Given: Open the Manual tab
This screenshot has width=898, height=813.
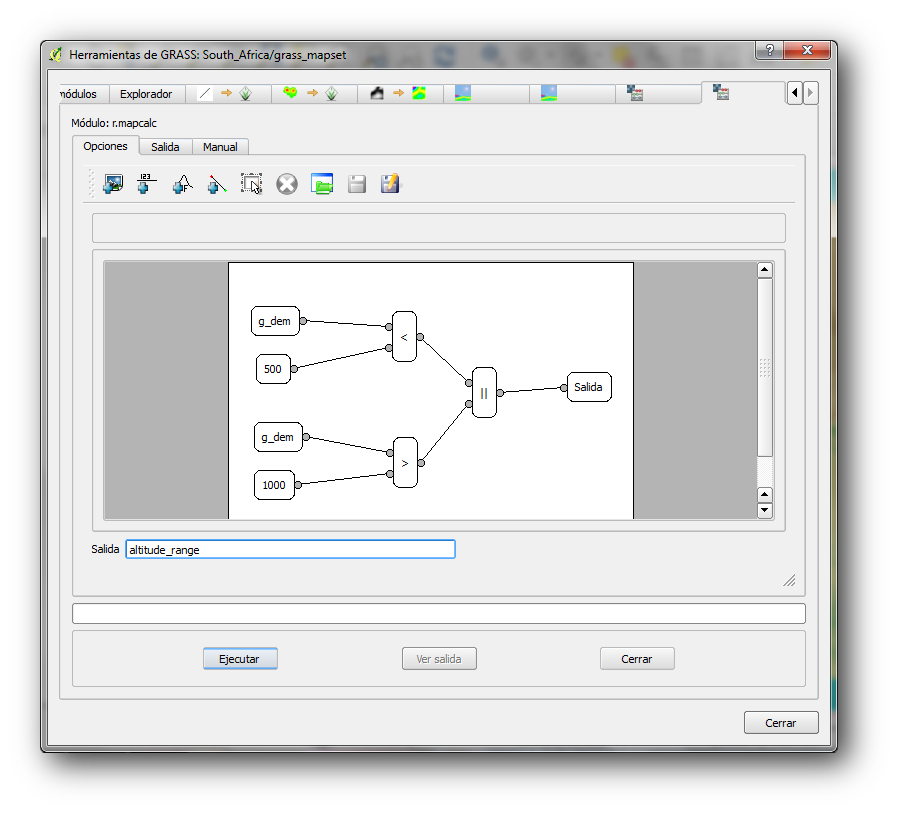Looking at the screenshot, I should 220,147.
